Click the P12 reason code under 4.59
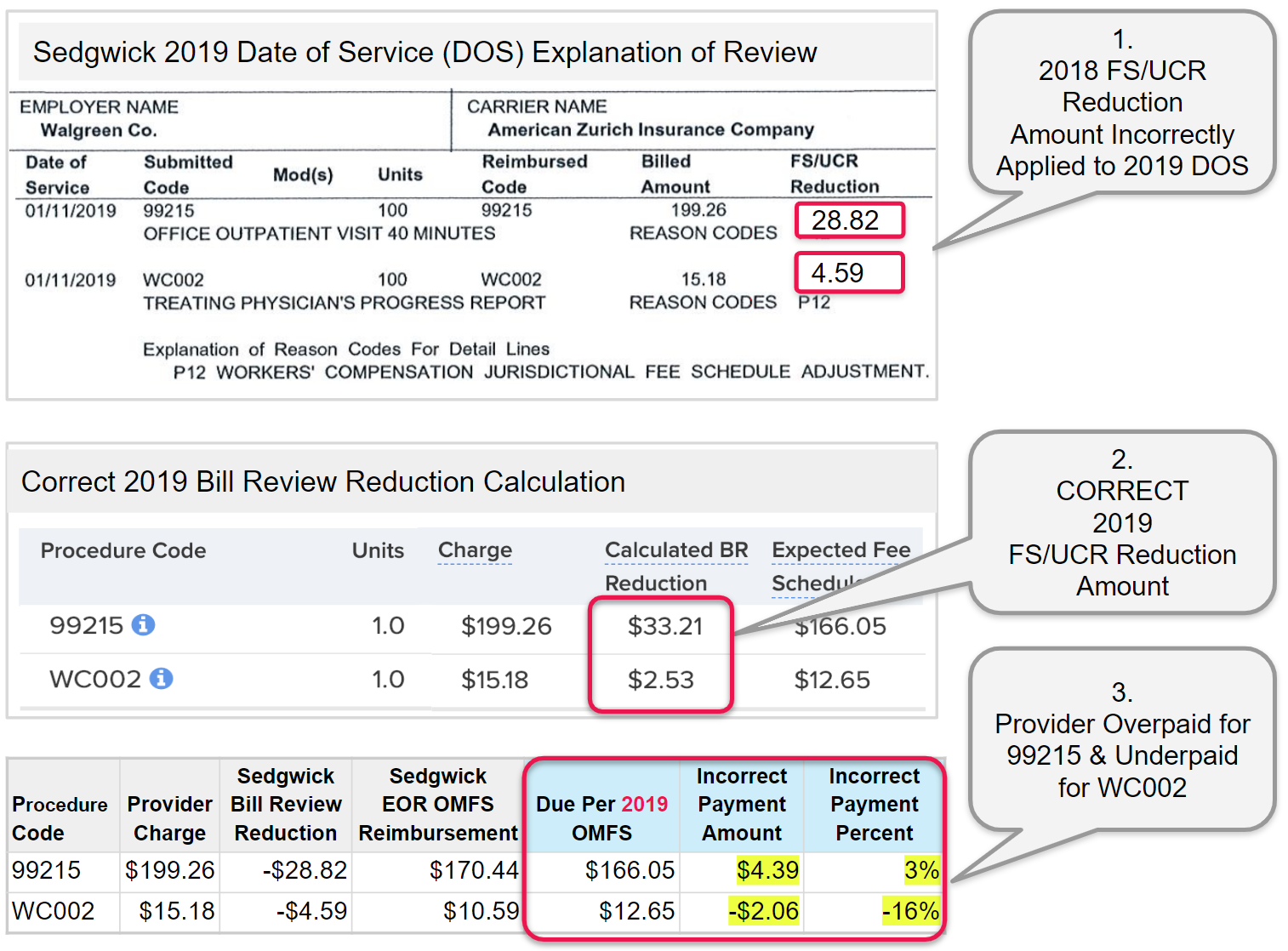 click(x=813, y=302)
